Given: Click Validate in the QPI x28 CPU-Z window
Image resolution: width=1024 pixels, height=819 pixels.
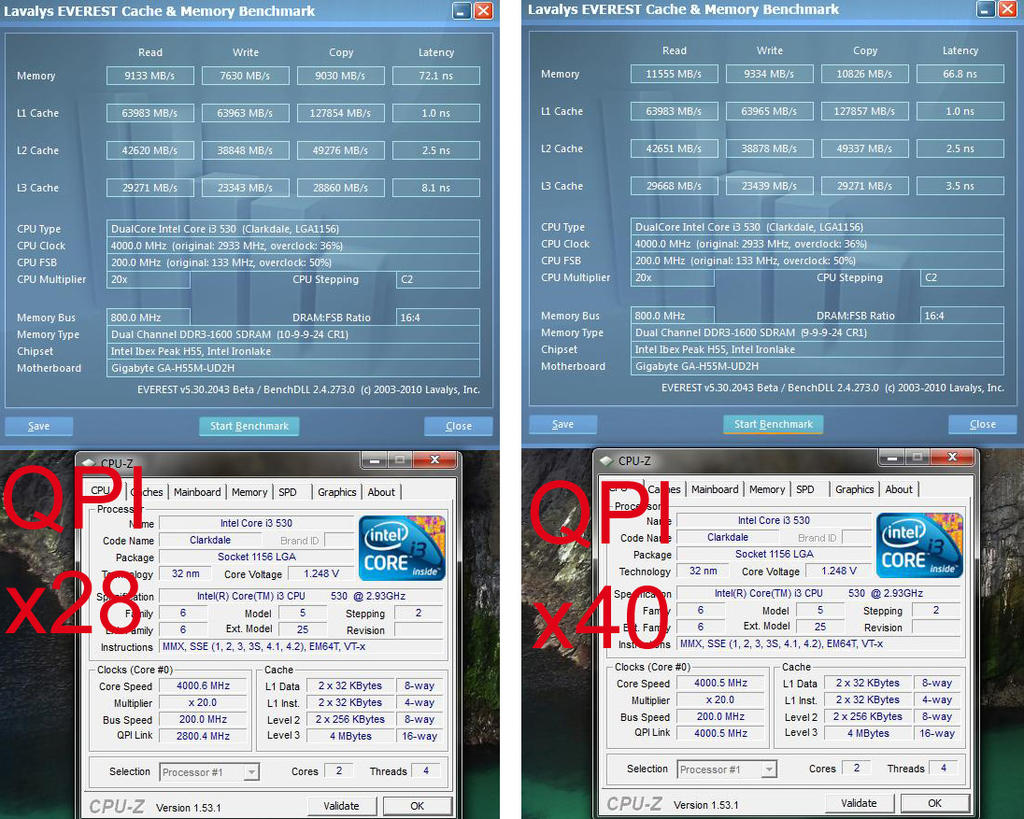Looking at the screenshot, I should pyautogui.click(x=341, y=806).
